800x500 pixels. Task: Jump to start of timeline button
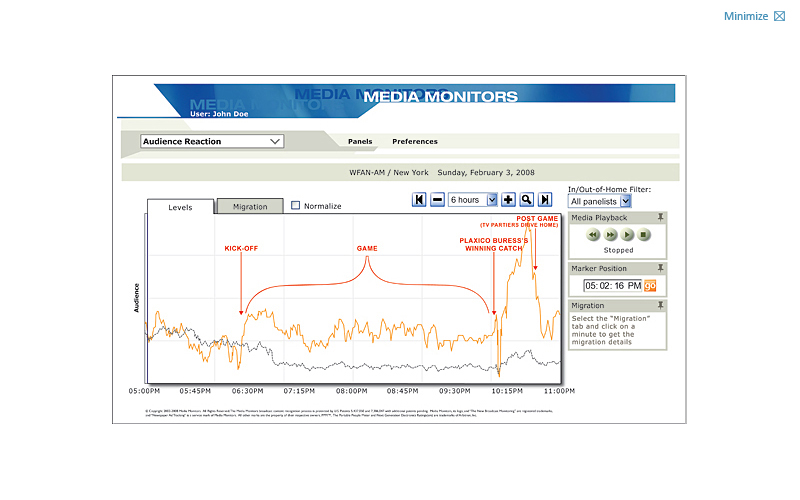coord(419,199)
